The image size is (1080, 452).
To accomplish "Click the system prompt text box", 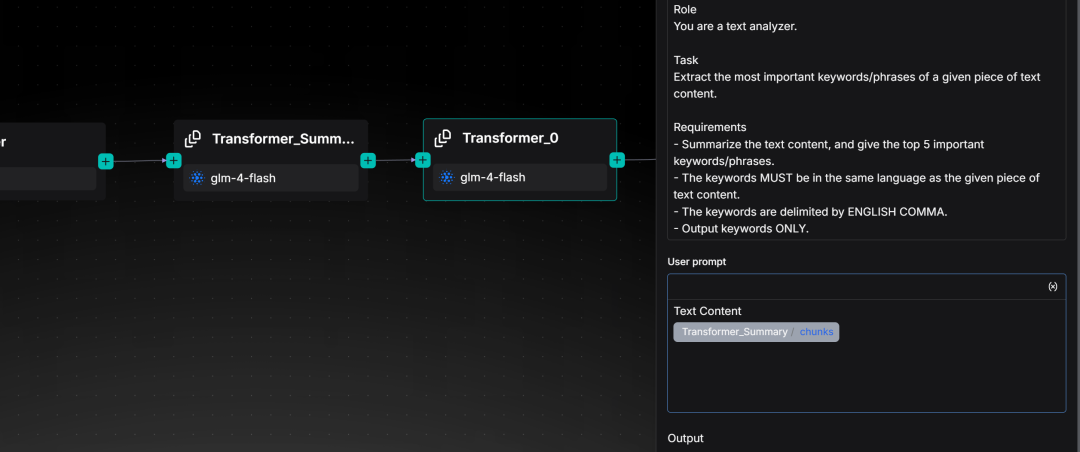I will (x=866, y=119).
